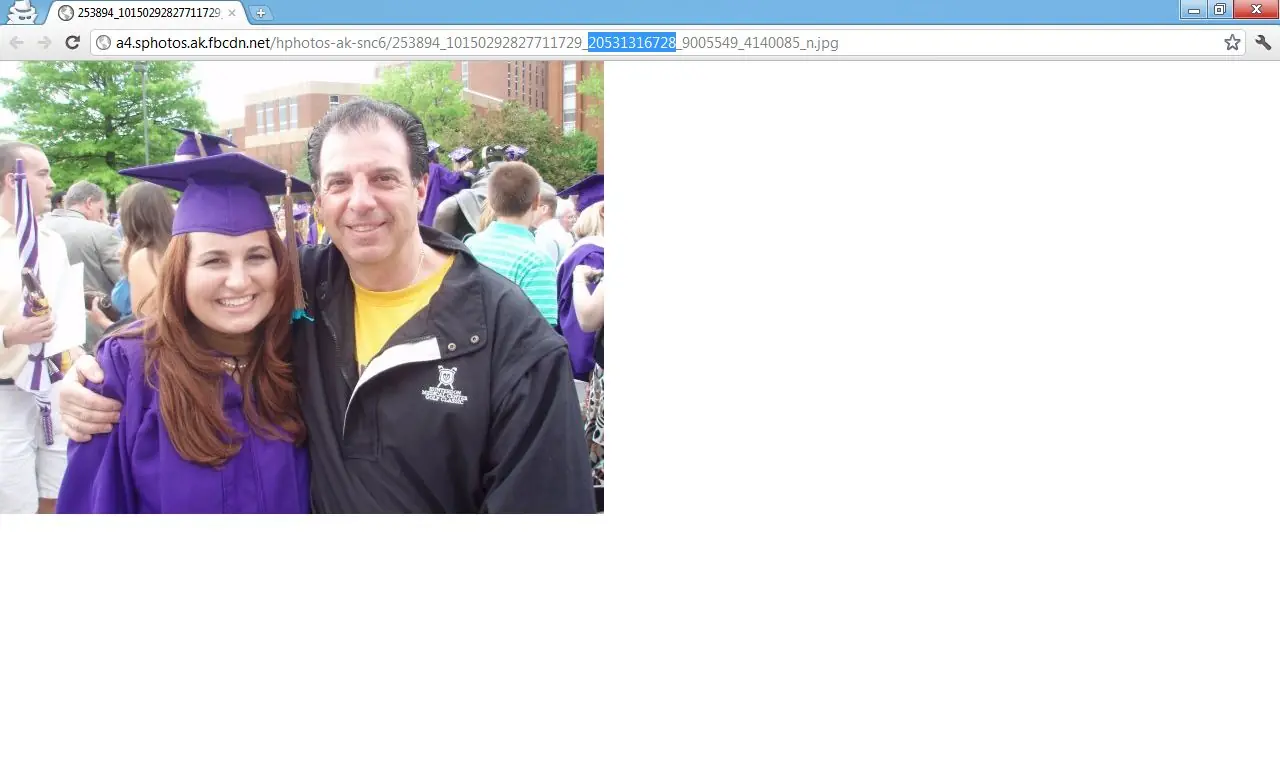Click the Back navigation arrow
The image size is (1280, 760).
pyautogui.click(x=16, y=42)
